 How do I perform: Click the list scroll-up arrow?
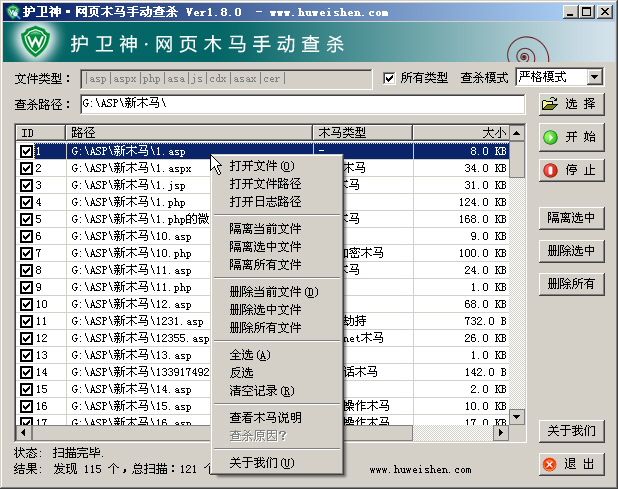[x=517, y=133]
